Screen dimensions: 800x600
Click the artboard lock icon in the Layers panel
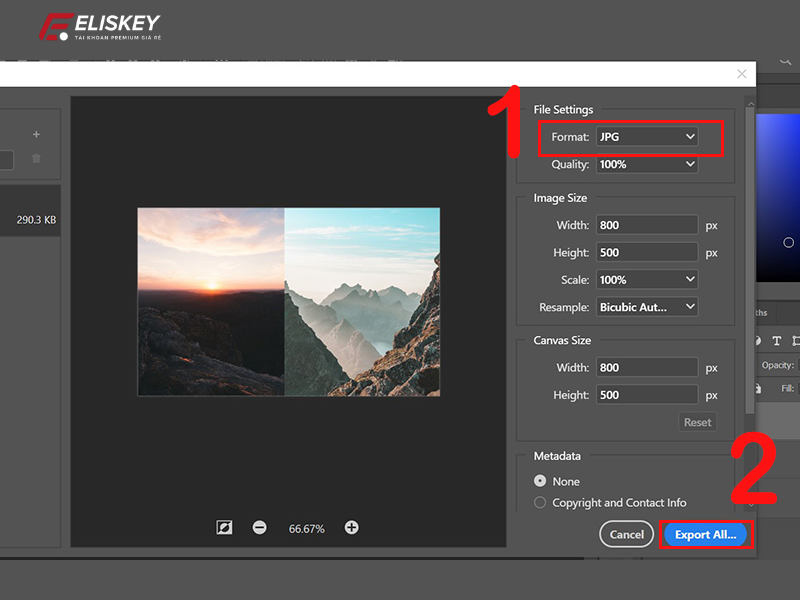pyautogui.click(x=796, y=341)
